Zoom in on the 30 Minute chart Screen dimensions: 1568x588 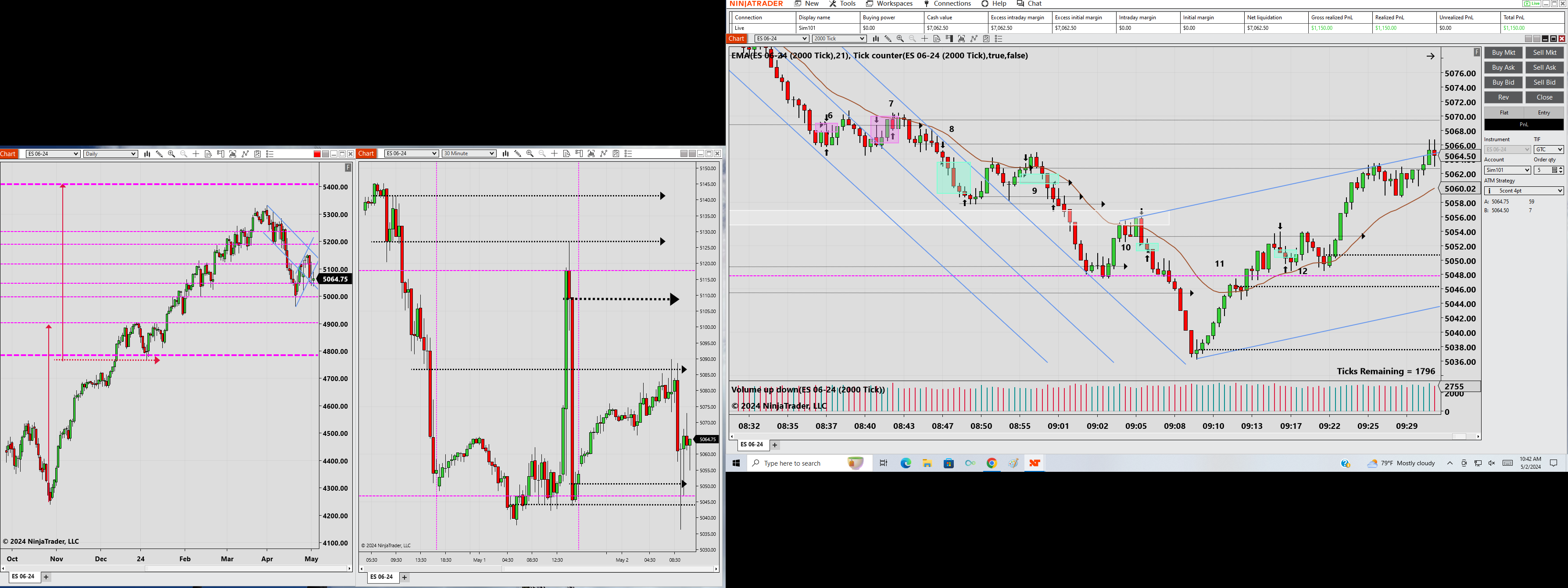click(530, 154)
